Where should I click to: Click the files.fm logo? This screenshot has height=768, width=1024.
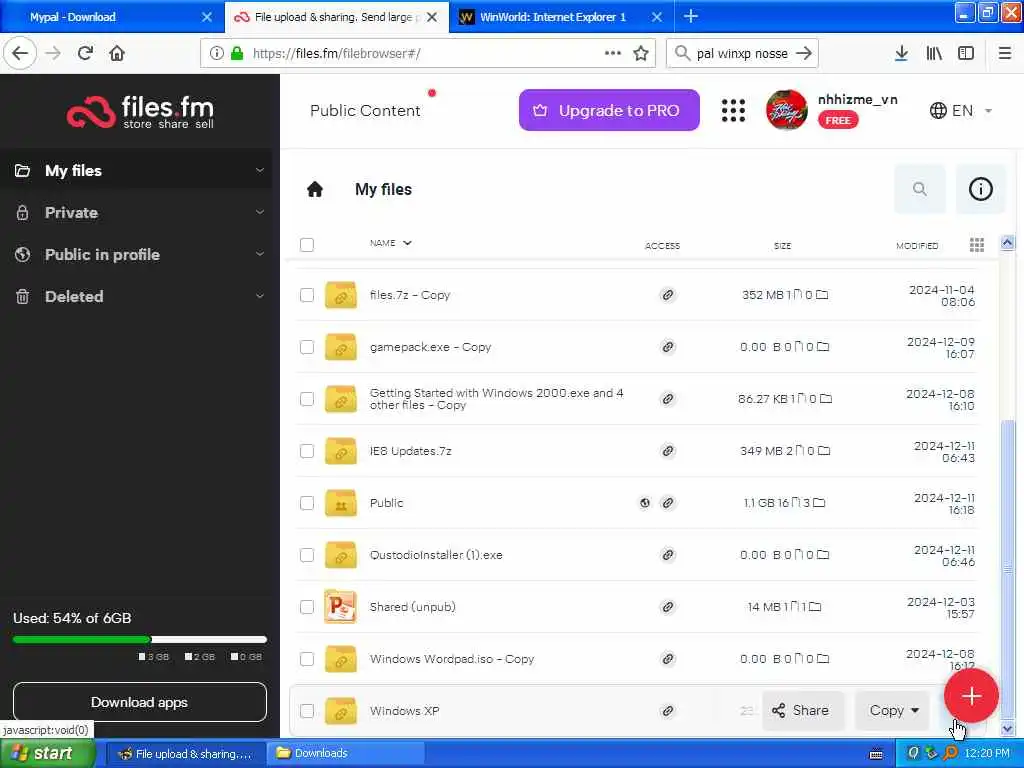coord(140,112)
